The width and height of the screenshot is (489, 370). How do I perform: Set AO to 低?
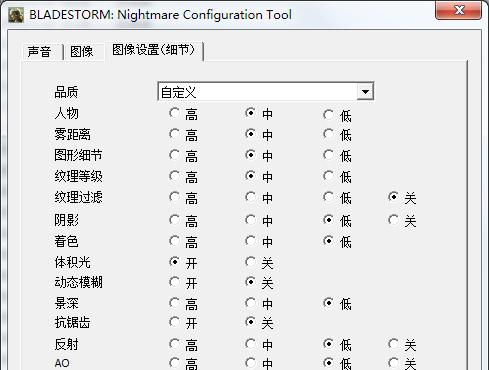pos(328,363)
